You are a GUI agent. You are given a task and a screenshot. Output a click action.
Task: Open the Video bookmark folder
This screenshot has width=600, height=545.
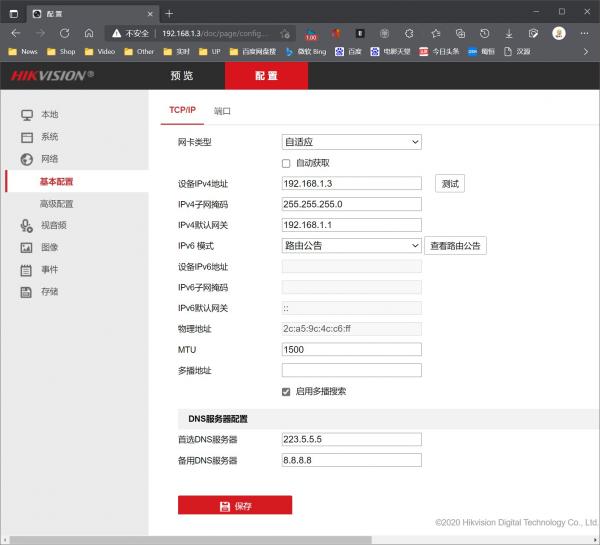[100, 52]
